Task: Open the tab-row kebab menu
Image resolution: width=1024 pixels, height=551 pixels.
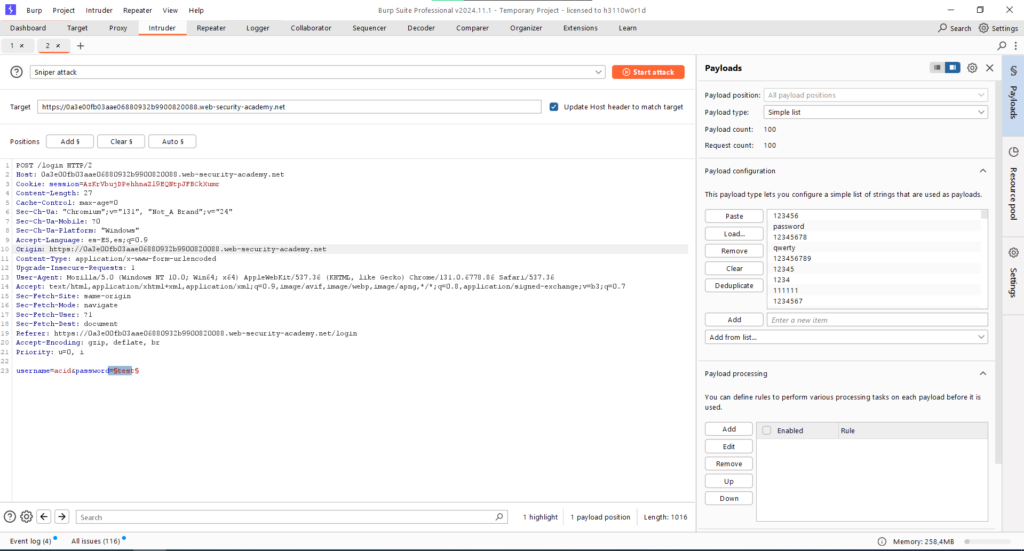Action: coord(1016,46)
